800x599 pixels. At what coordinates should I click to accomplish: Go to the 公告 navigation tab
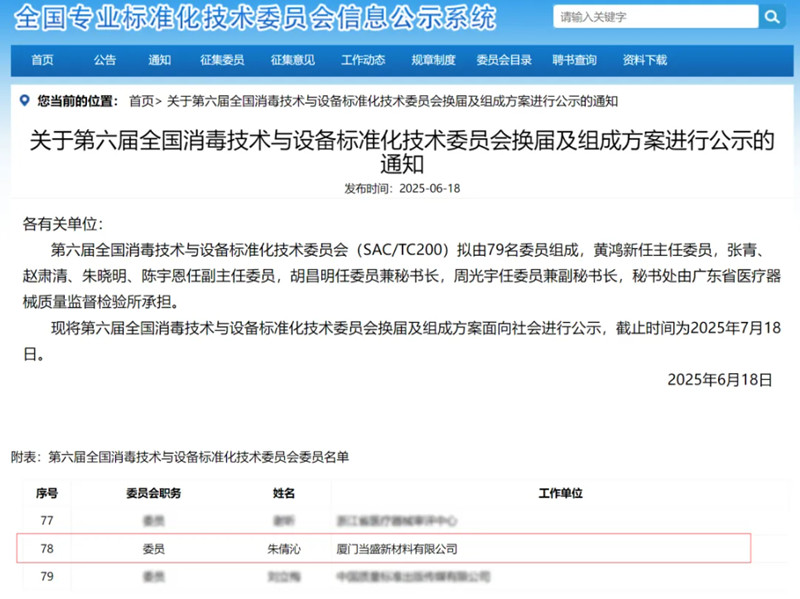(x=105, y=60)
